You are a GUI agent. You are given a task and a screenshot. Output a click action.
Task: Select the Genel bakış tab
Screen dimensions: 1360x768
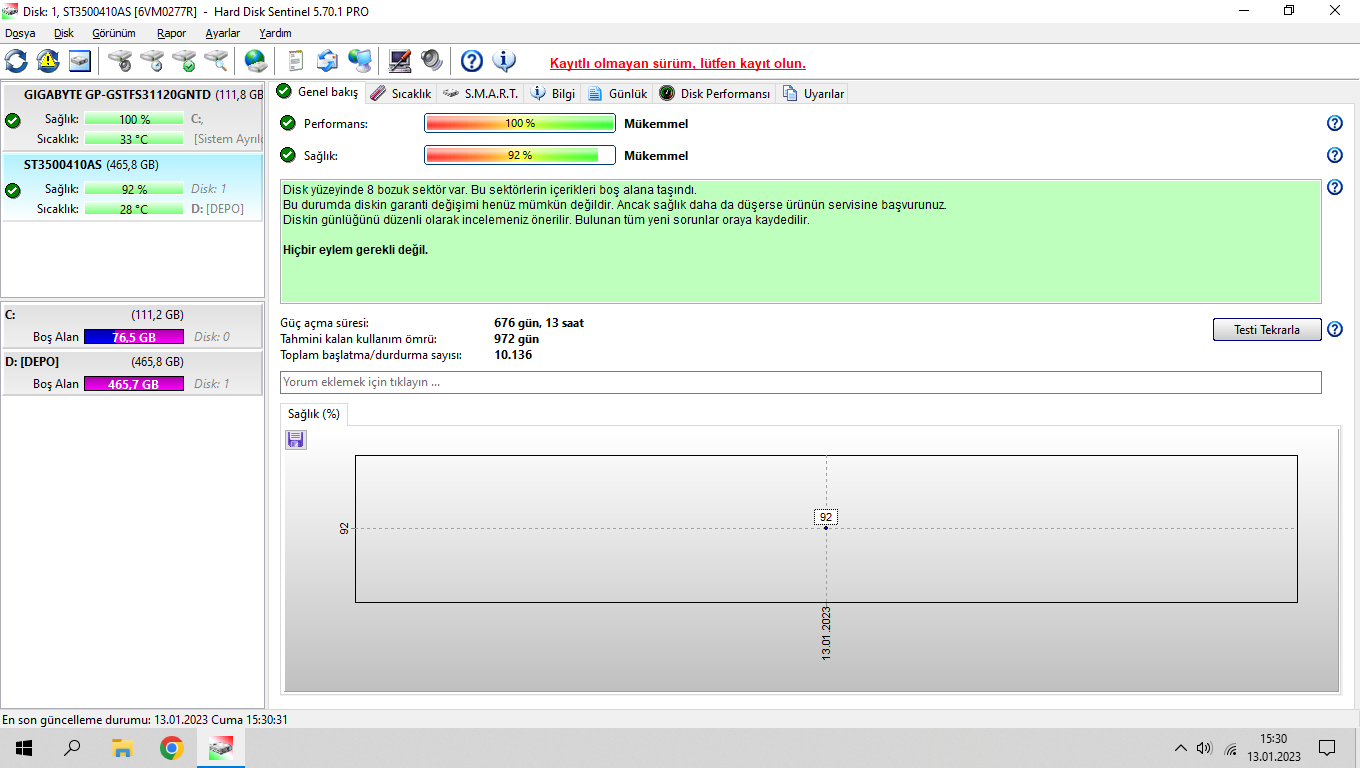tap(317, 92)
